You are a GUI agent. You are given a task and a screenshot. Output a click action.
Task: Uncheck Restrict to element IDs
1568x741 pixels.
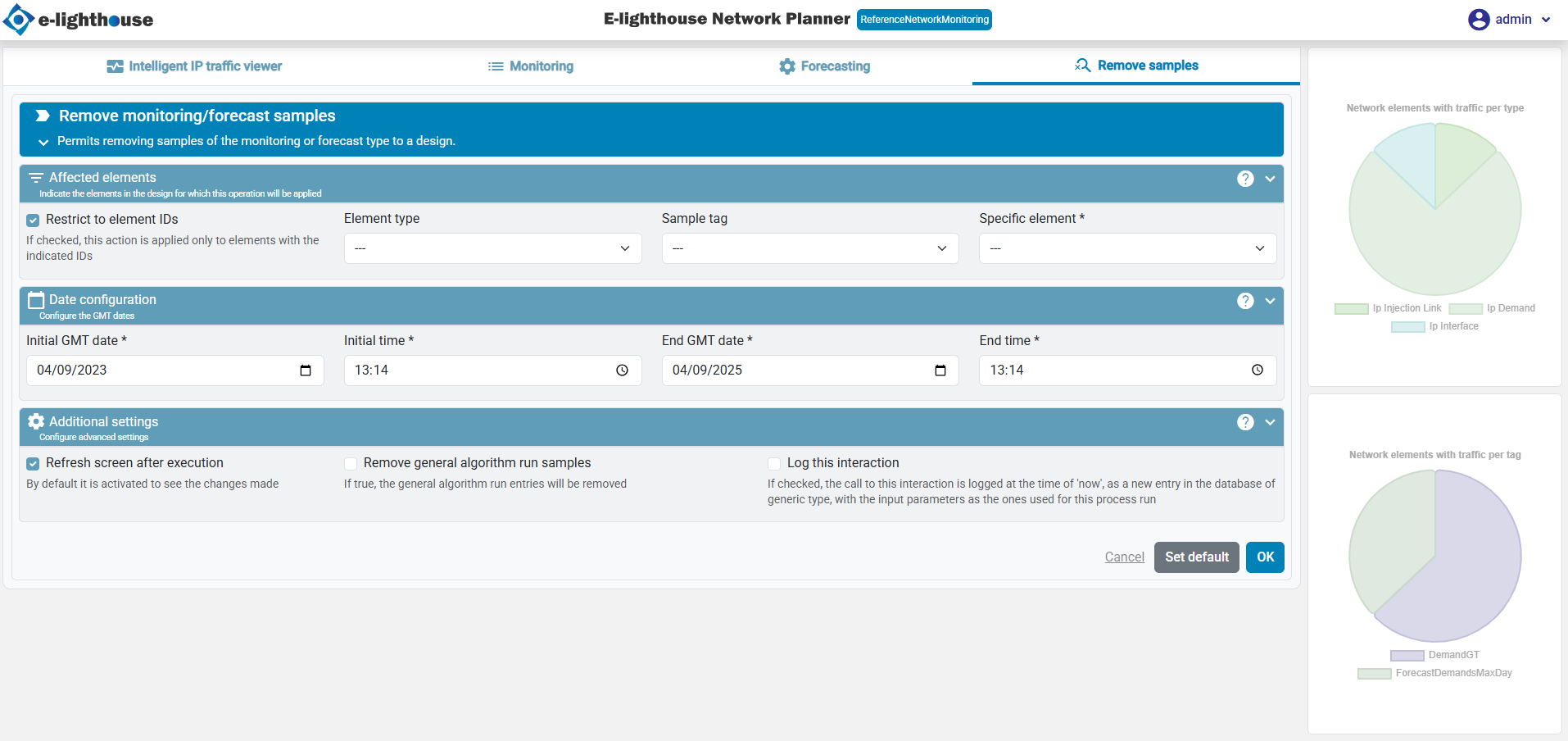tap(33, 220)
